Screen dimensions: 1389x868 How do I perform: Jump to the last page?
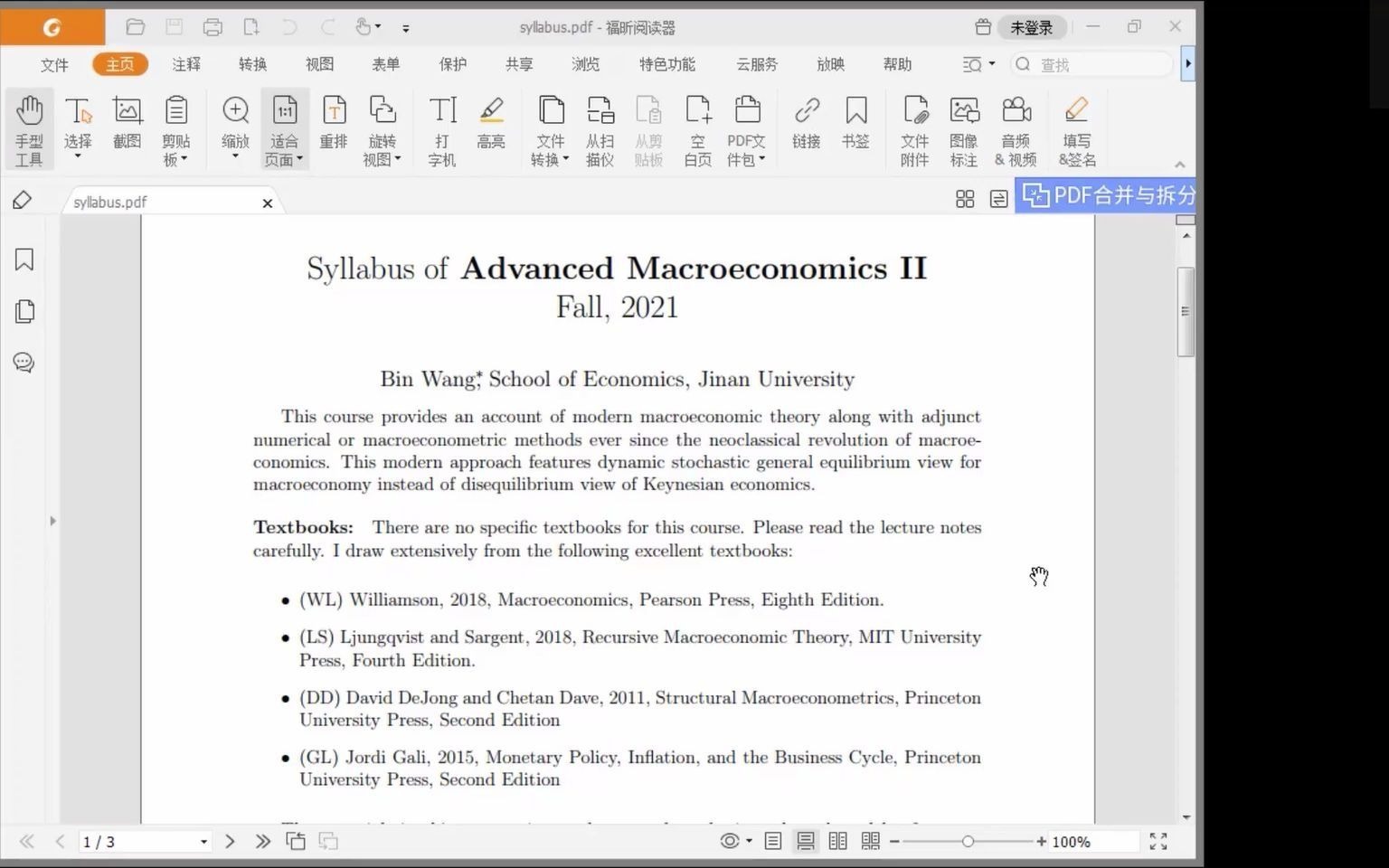tap(262, 842)
